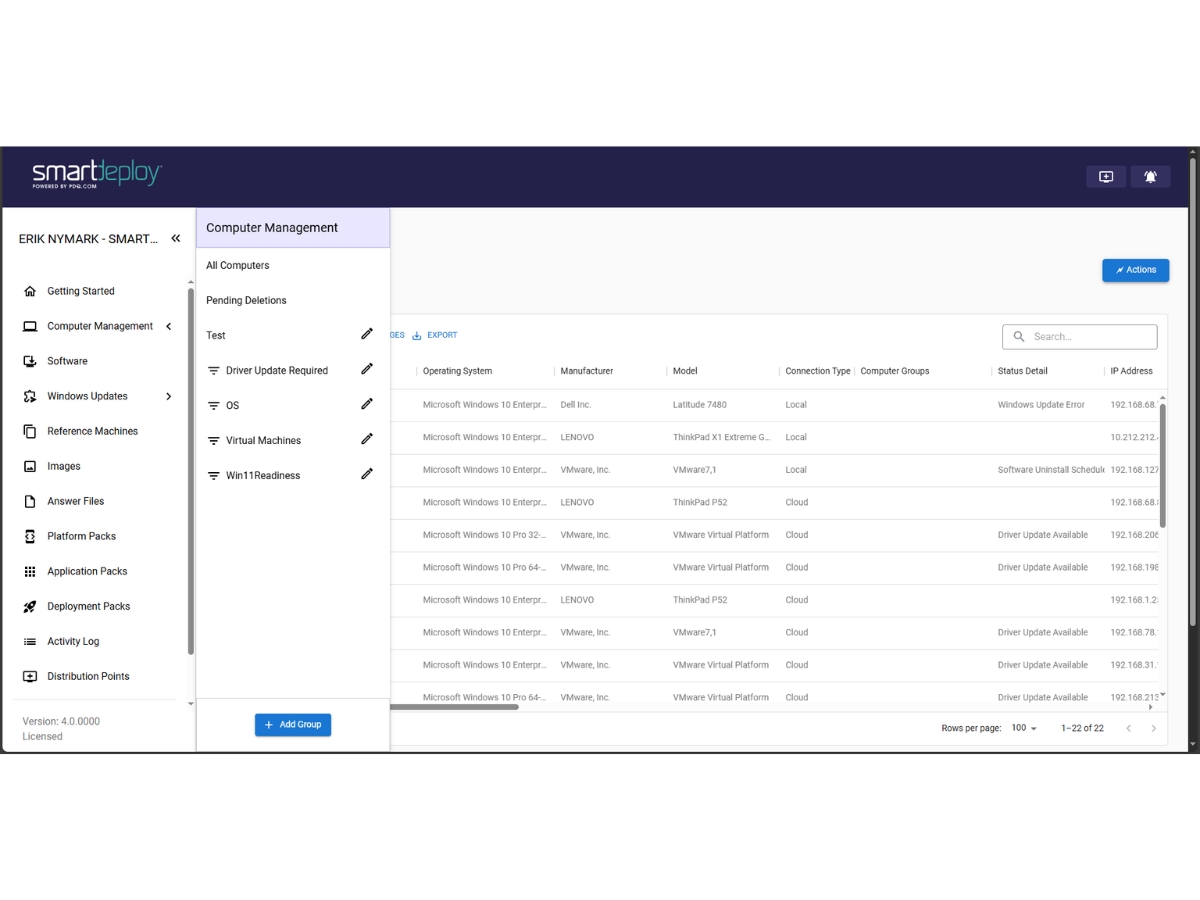Collapse sidebar with double chevron
This screenshot has height=900, width=1200.
pos(176,238)
